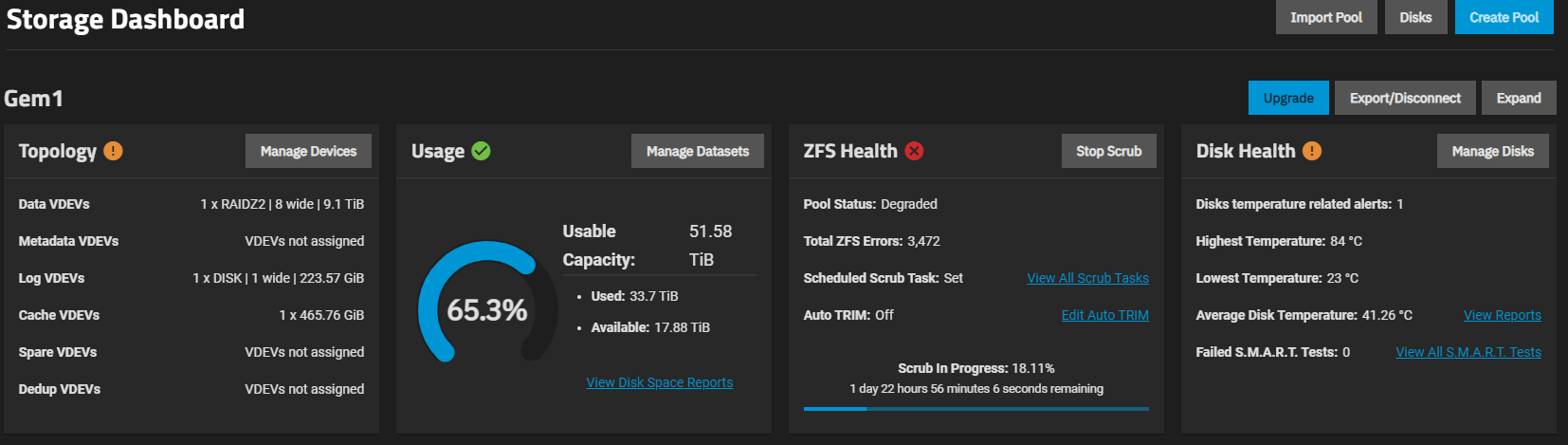The image size is (1568, 445).
Task: Click "Lowest Temperature: 23 °C" text
Action: click(1277, 278)
